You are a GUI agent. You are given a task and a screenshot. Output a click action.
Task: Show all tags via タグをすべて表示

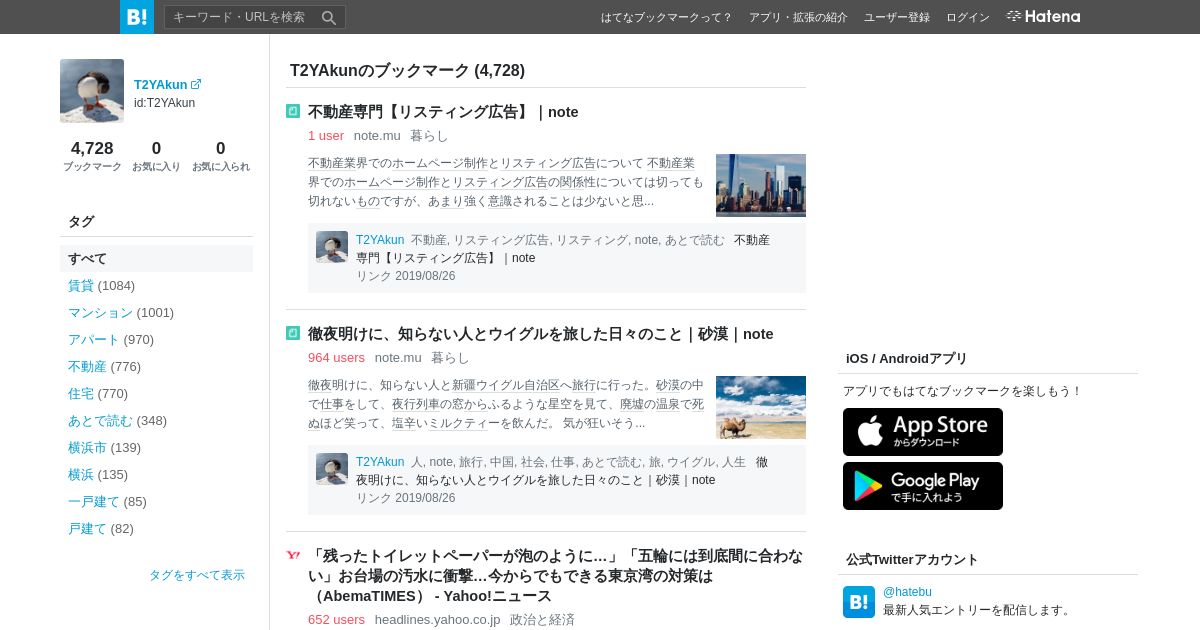tap(197, 575)
